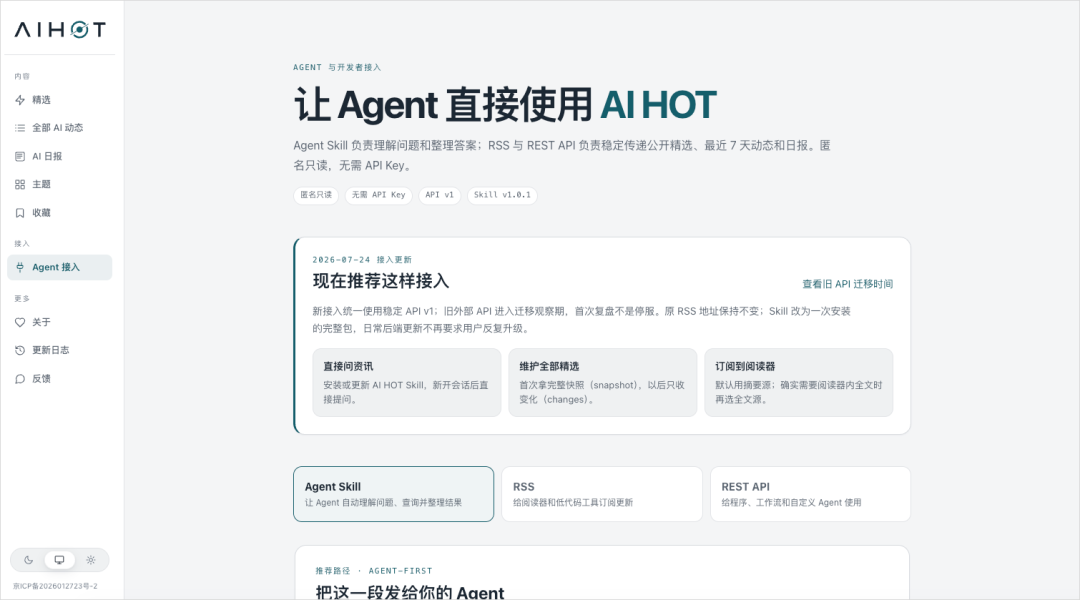This screenshot has width=1080, height=600.
Task: Click the 订阅到阅读器 card
Action: [799, 382]
